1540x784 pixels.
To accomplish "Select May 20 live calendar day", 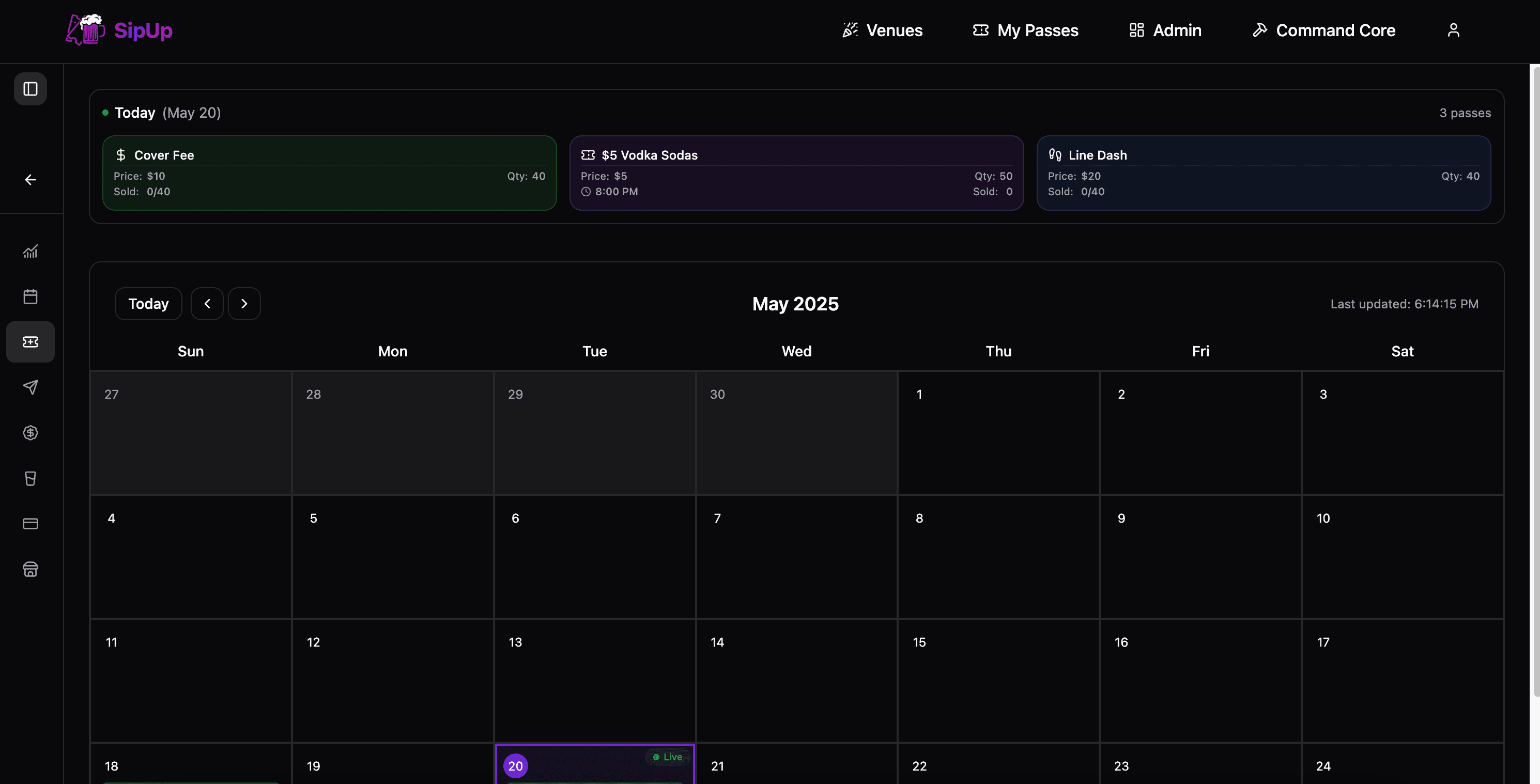I will pyautogui.click(x=594, y=765).
